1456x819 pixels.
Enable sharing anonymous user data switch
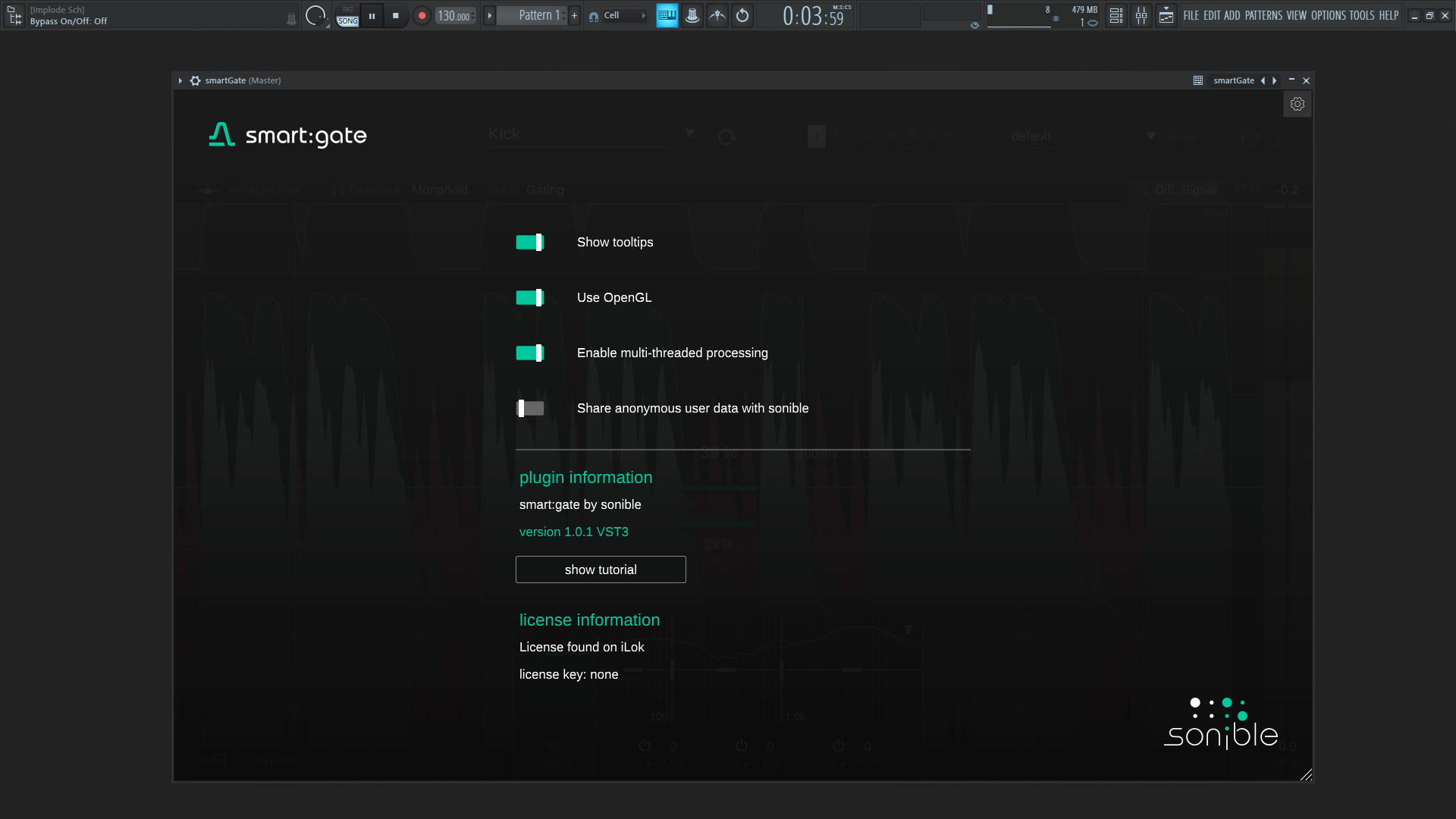tap(530, 409)
